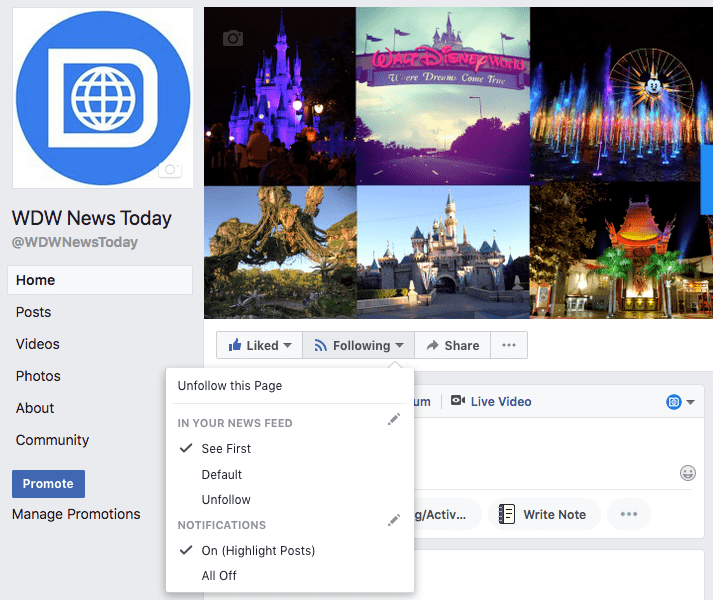Open the Posts section
The width and height of the screenshot is (713, 600).
click(x=33, y=312)
